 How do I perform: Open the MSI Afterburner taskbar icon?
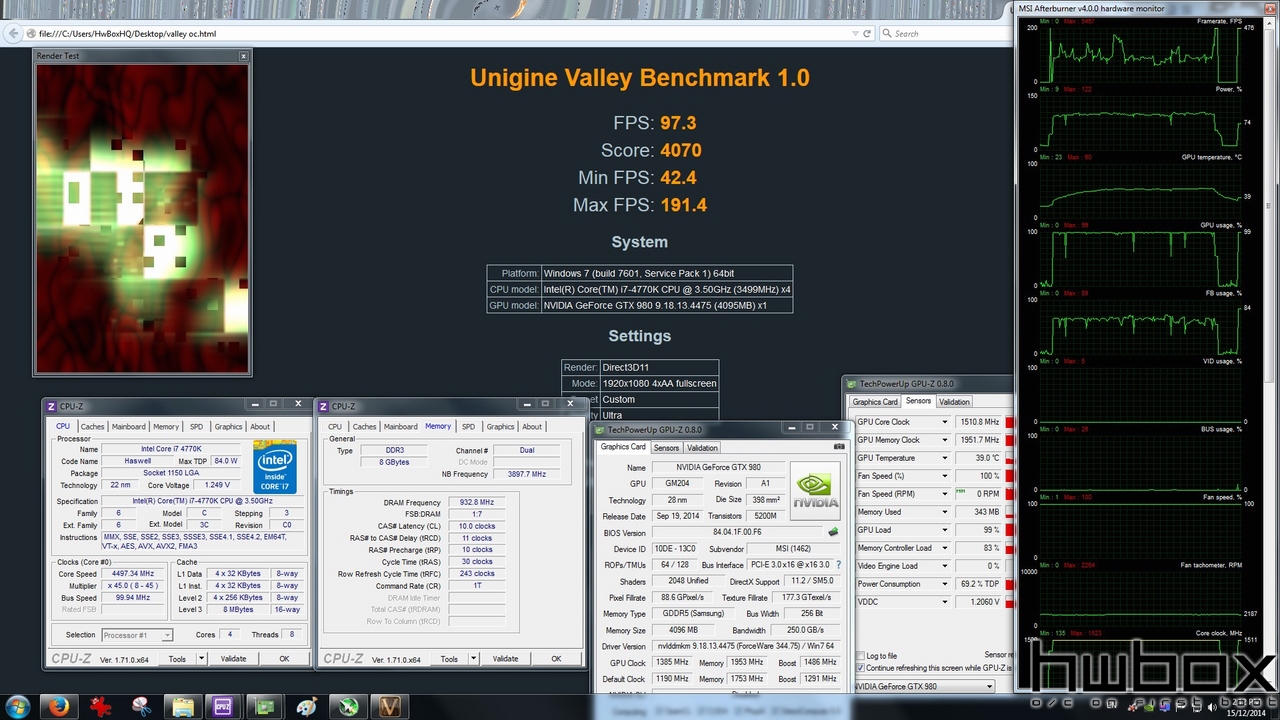(x=347, y=706)
